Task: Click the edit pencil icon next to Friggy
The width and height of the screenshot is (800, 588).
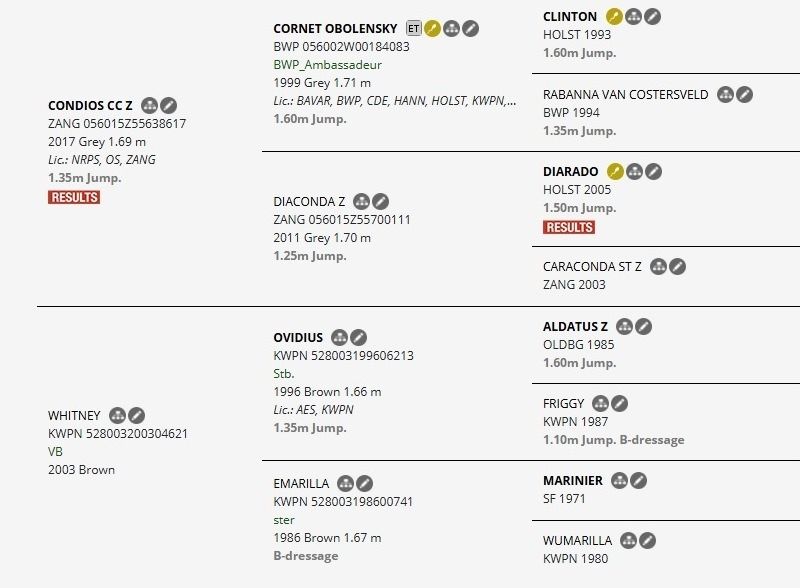Action: pyautogui.click(x=620, y=404)
